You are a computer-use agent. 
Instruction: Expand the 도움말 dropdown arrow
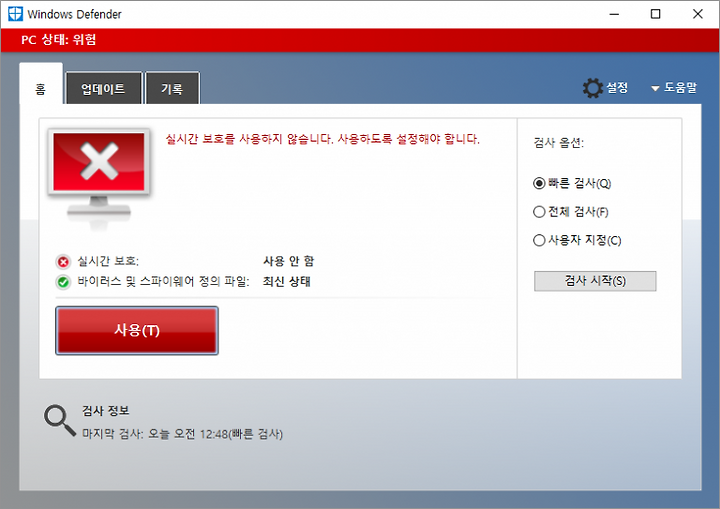coord(655,88)
